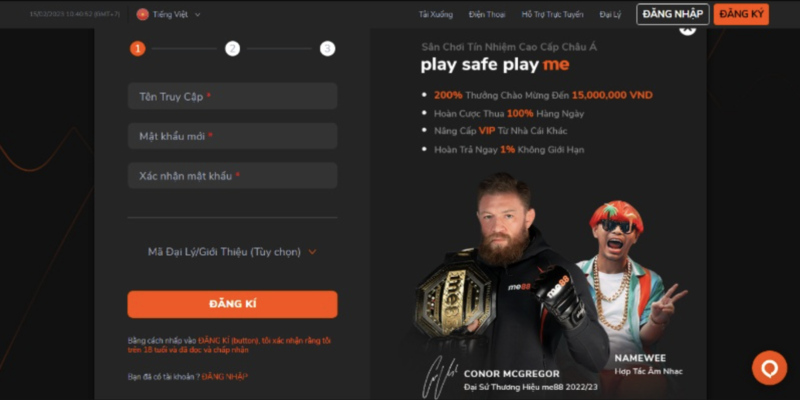The width and height of the screenshot is (800, 400).
Task: Open the orange live chat bubble
Action: (x=769, y=367)
